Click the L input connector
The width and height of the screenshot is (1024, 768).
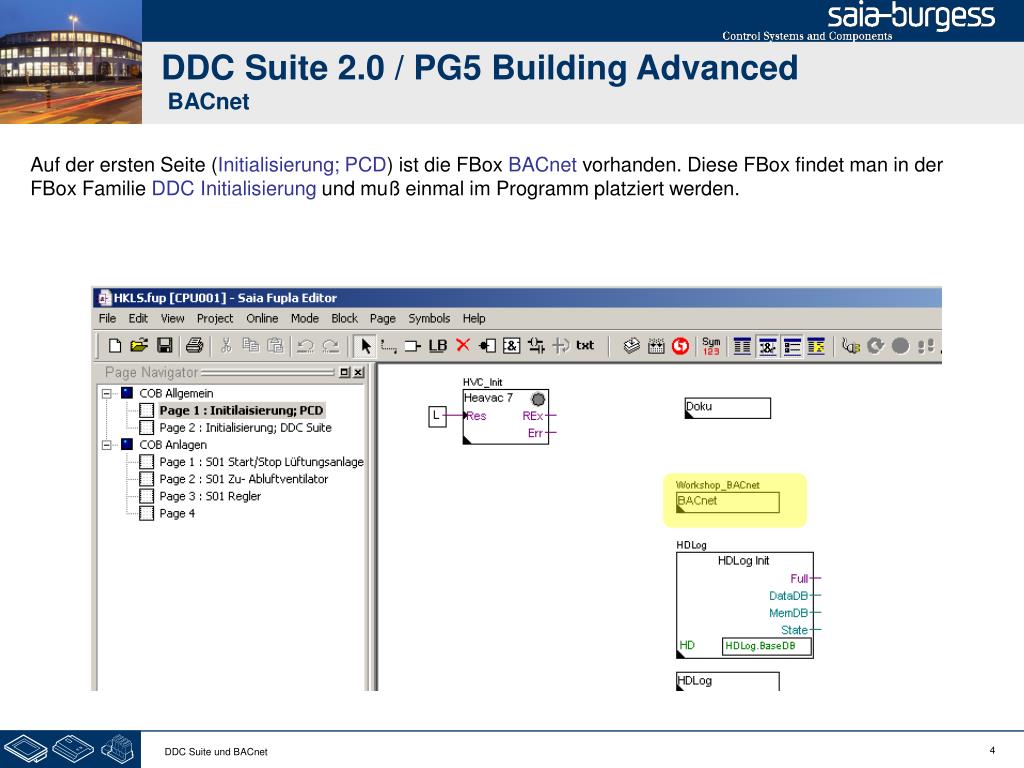[437, 416]
